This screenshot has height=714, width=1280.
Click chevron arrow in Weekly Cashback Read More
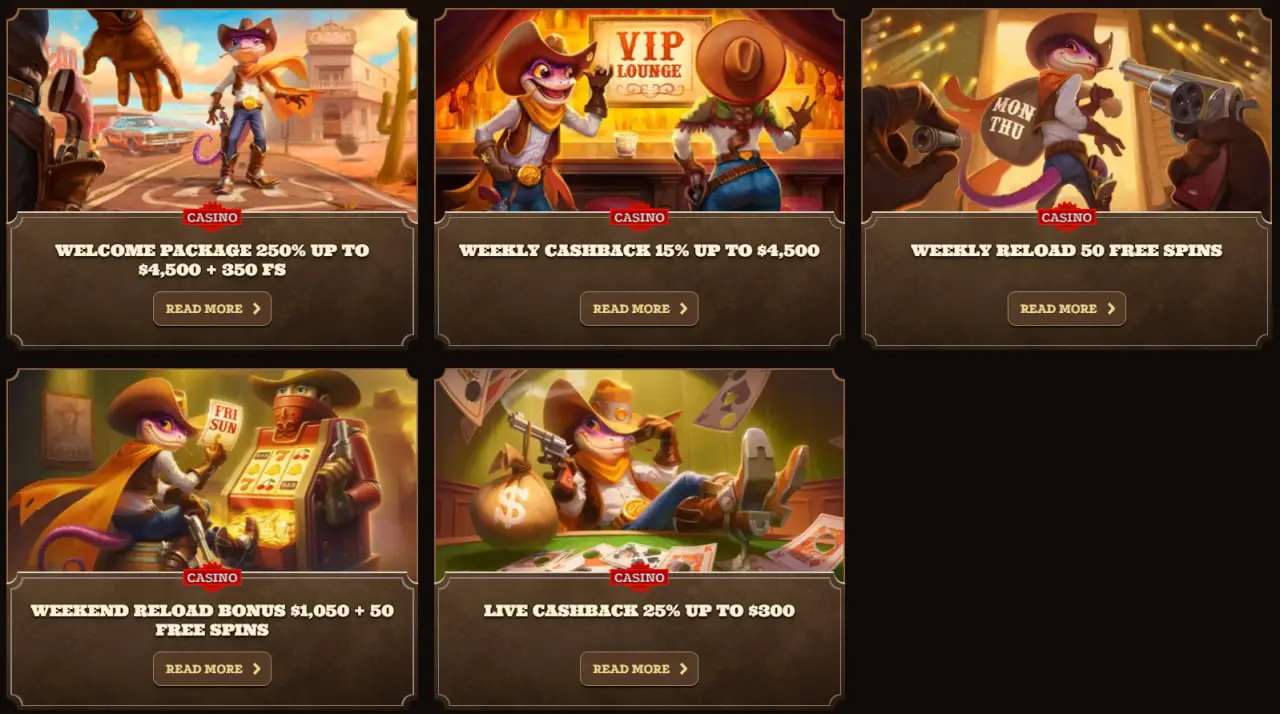(x=683, y=309)
